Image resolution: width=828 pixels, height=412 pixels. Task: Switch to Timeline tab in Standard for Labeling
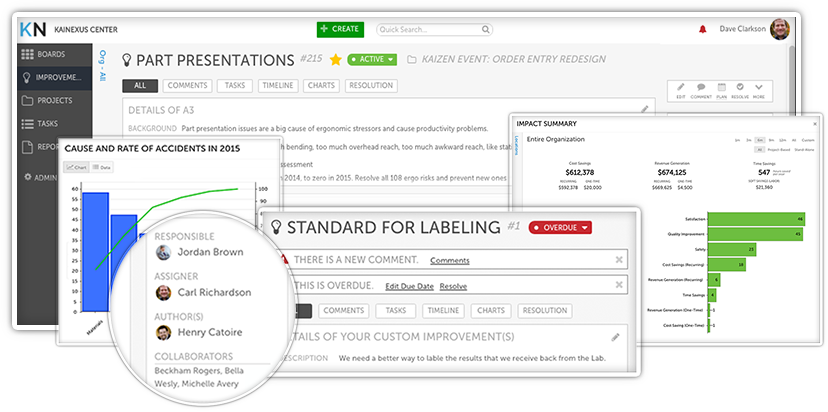[444, 311]
